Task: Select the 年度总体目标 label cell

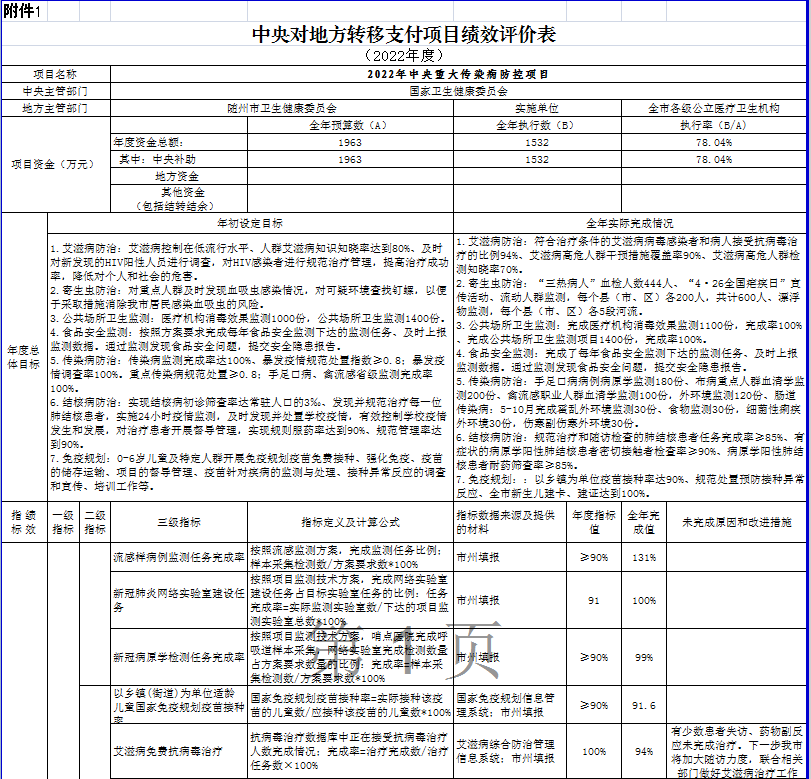Action: pos(24,357)
